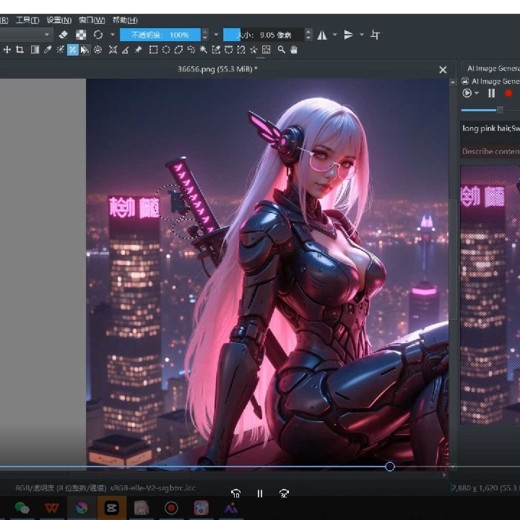Open WPS Office from the taskbar
This screenshot has width=520, height=520.
coord(52,508)
